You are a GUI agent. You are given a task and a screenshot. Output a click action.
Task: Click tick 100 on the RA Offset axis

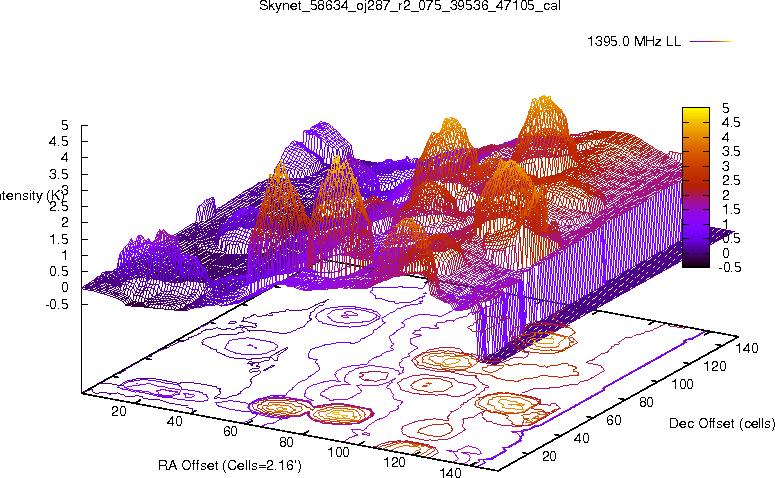[339, 452]
